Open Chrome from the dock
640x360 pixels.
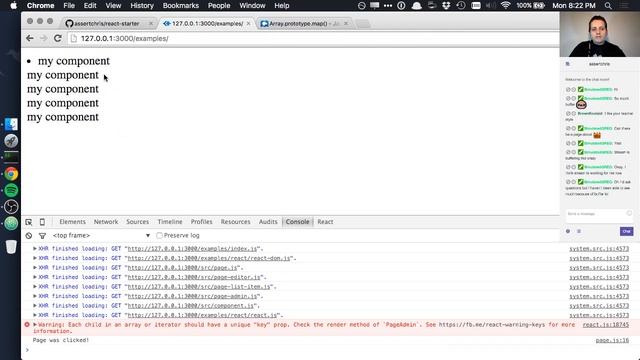pyautogui.click(x=11, y=174)
